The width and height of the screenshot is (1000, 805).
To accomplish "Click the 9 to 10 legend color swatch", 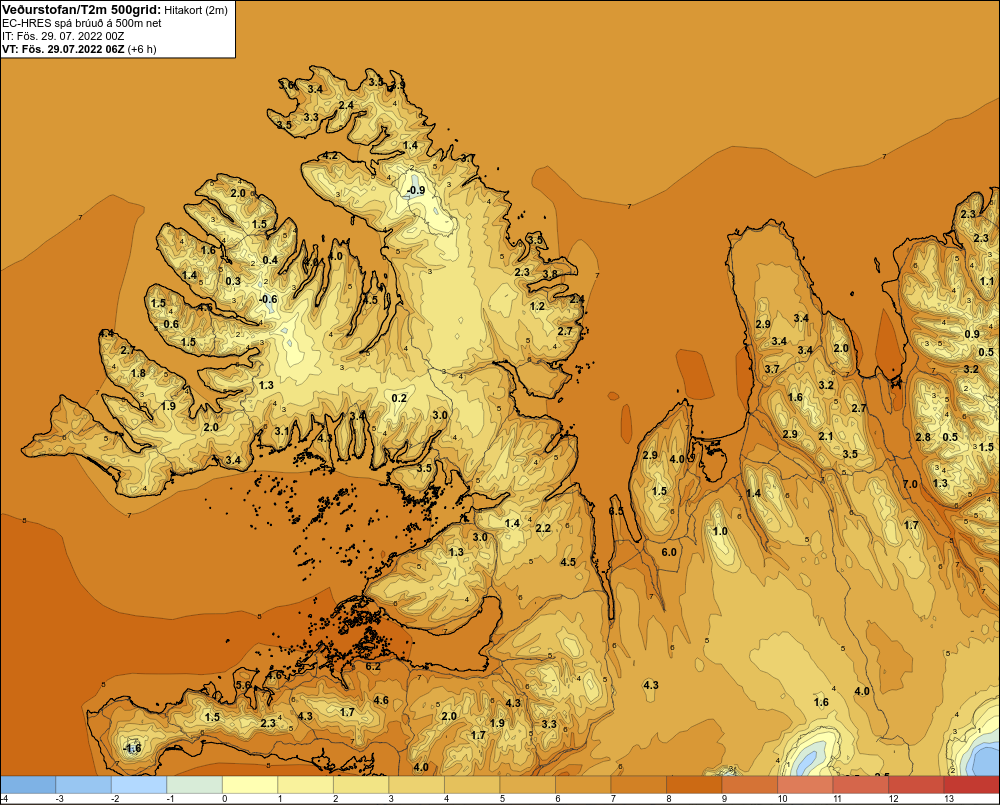I will tap(749, 785).
